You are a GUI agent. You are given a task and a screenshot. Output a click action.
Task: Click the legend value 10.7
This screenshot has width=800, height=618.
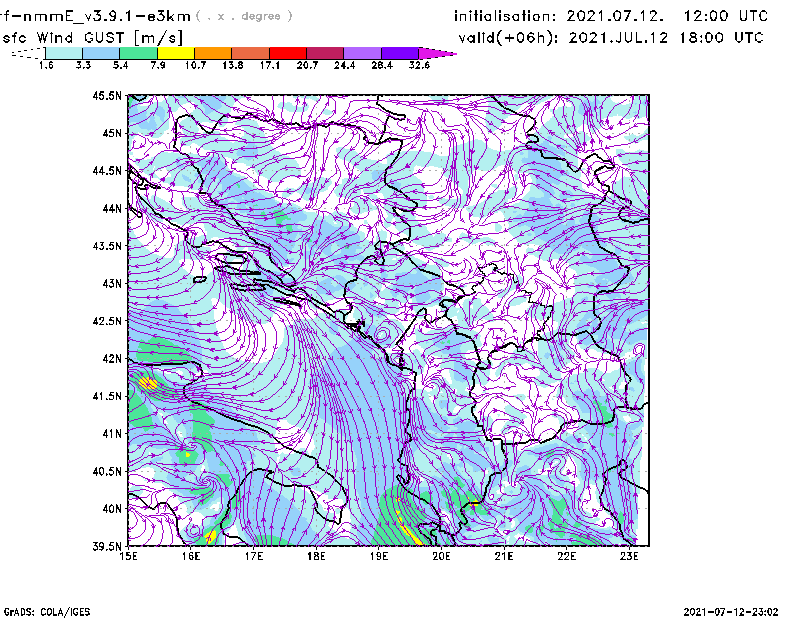195,65
